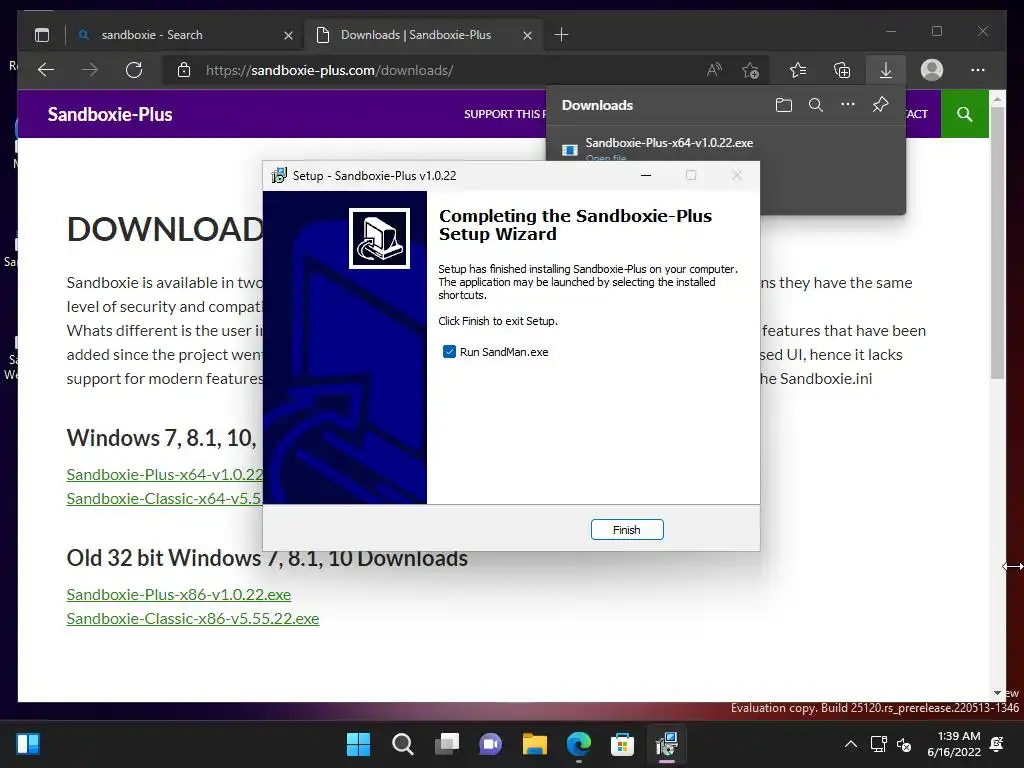Open more options in Downloads panel

click(x=848, y=104)
